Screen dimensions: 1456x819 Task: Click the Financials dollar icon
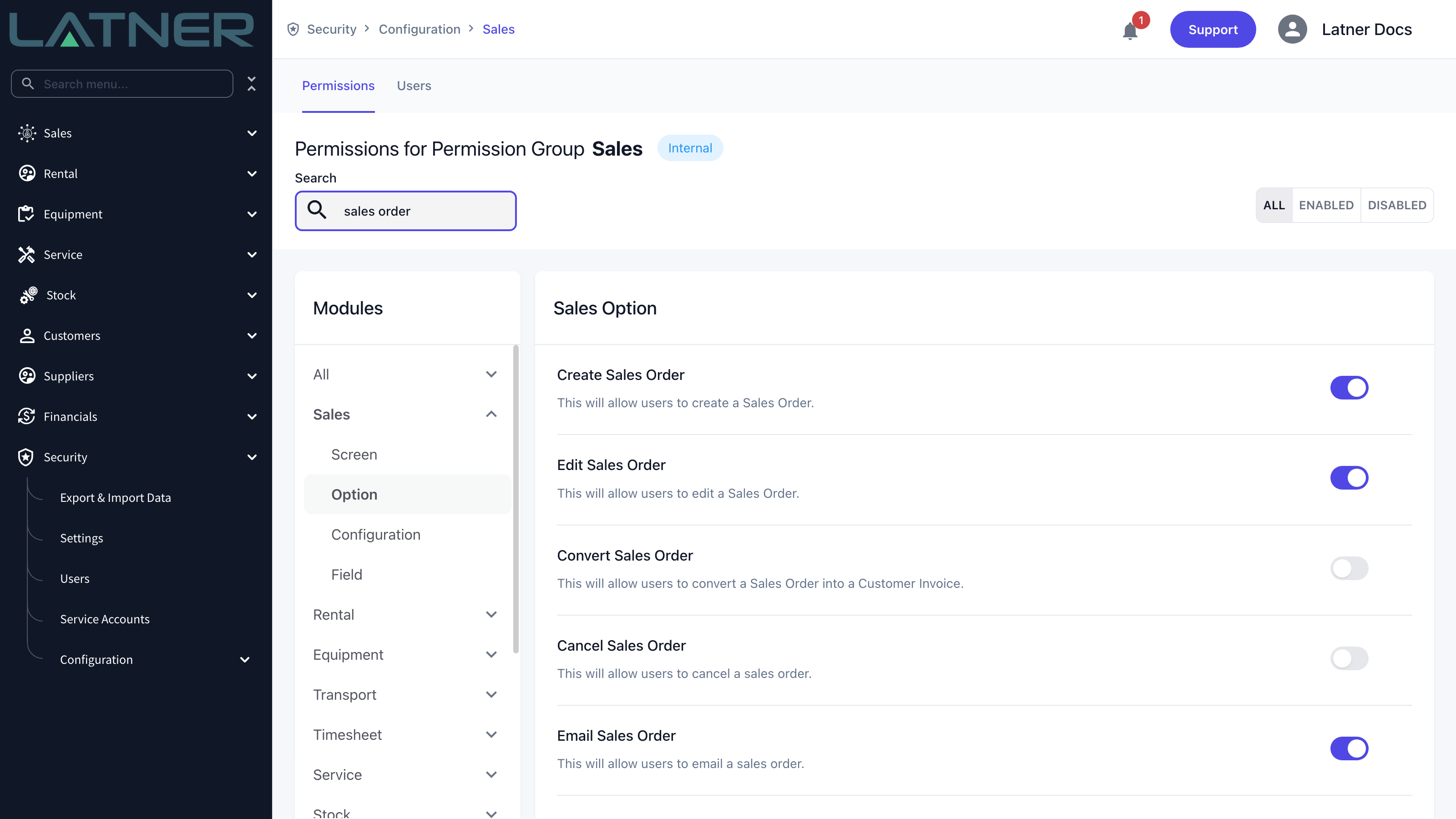[x=26, y=417]
